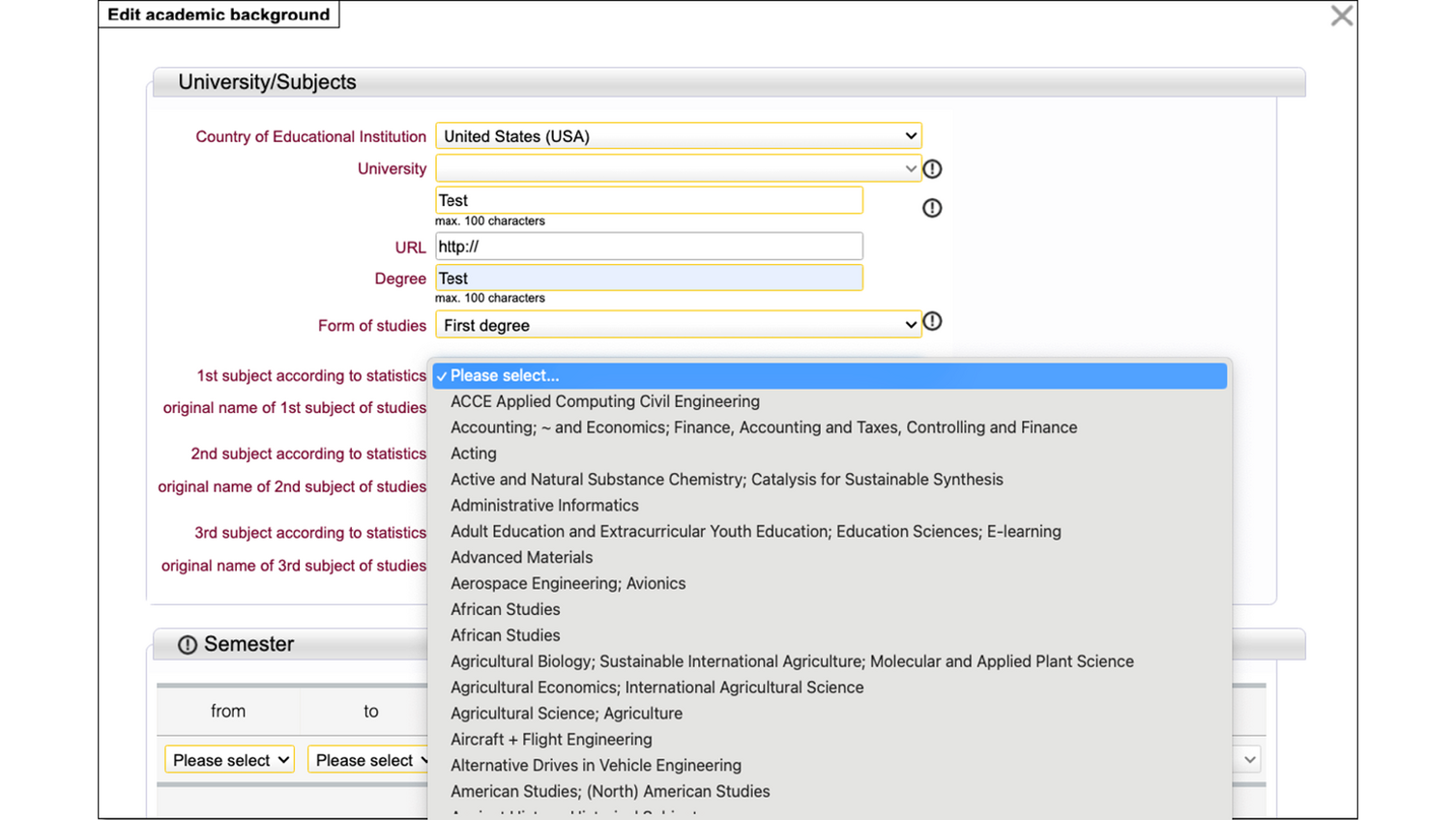Screen dimensions: 1456x820
Task: Click the info icon beside university name field
Action: tap(932, 208)
